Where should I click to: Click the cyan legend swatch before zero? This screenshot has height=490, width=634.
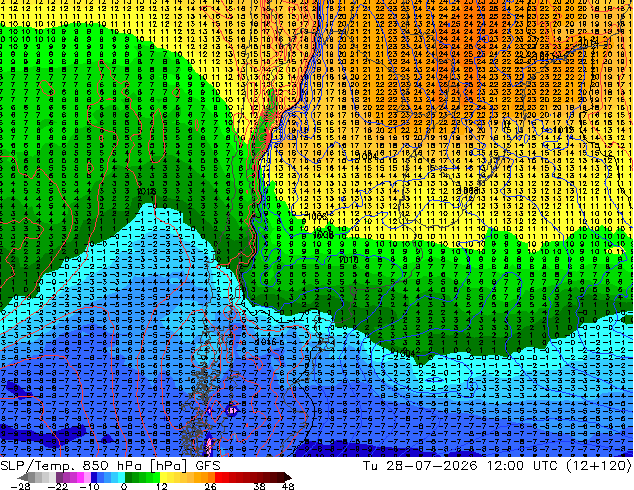point(121,477)
